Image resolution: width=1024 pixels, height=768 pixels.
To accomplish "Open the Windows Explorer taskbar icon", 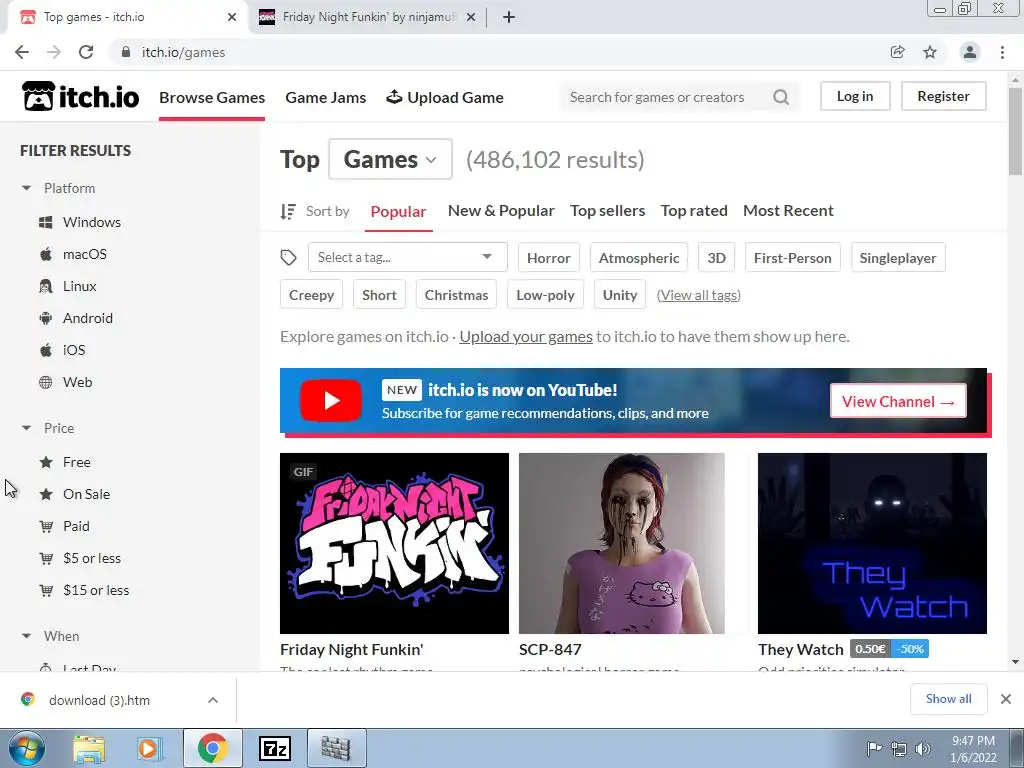I will coord(89,748).
